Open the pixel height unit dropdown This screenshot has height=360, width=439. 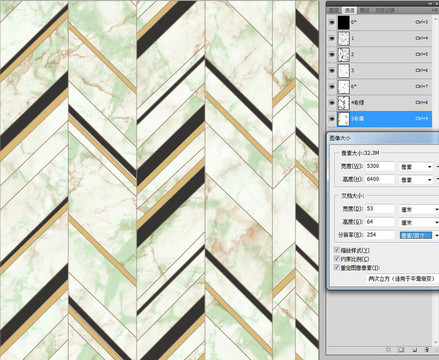[x=416, y=179]
